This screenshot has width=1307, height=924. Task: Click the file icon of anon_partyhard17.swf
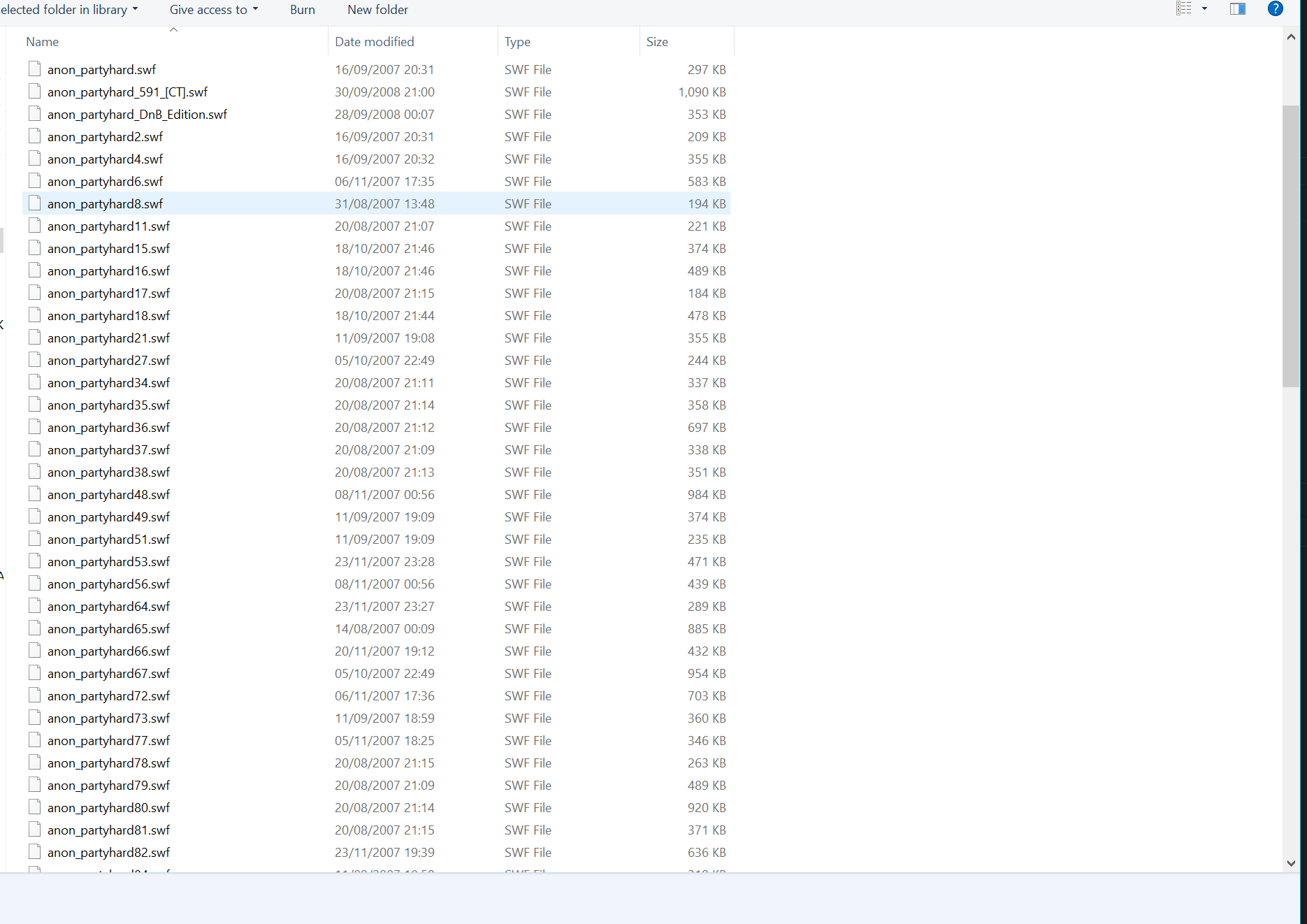point(34,292)
